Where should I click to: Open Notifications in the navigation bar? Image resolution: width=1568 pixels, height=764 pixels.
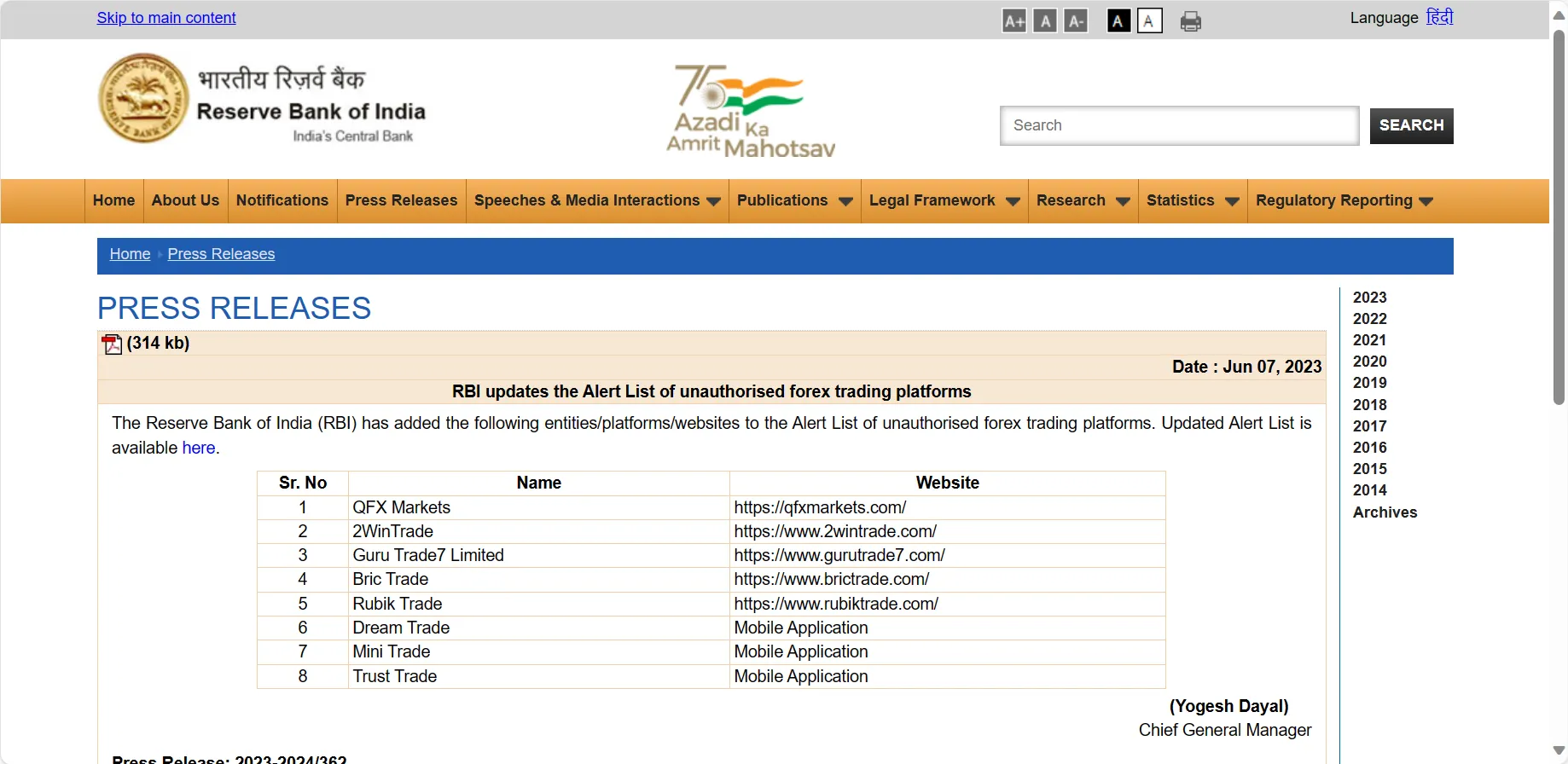pos(282,200)
